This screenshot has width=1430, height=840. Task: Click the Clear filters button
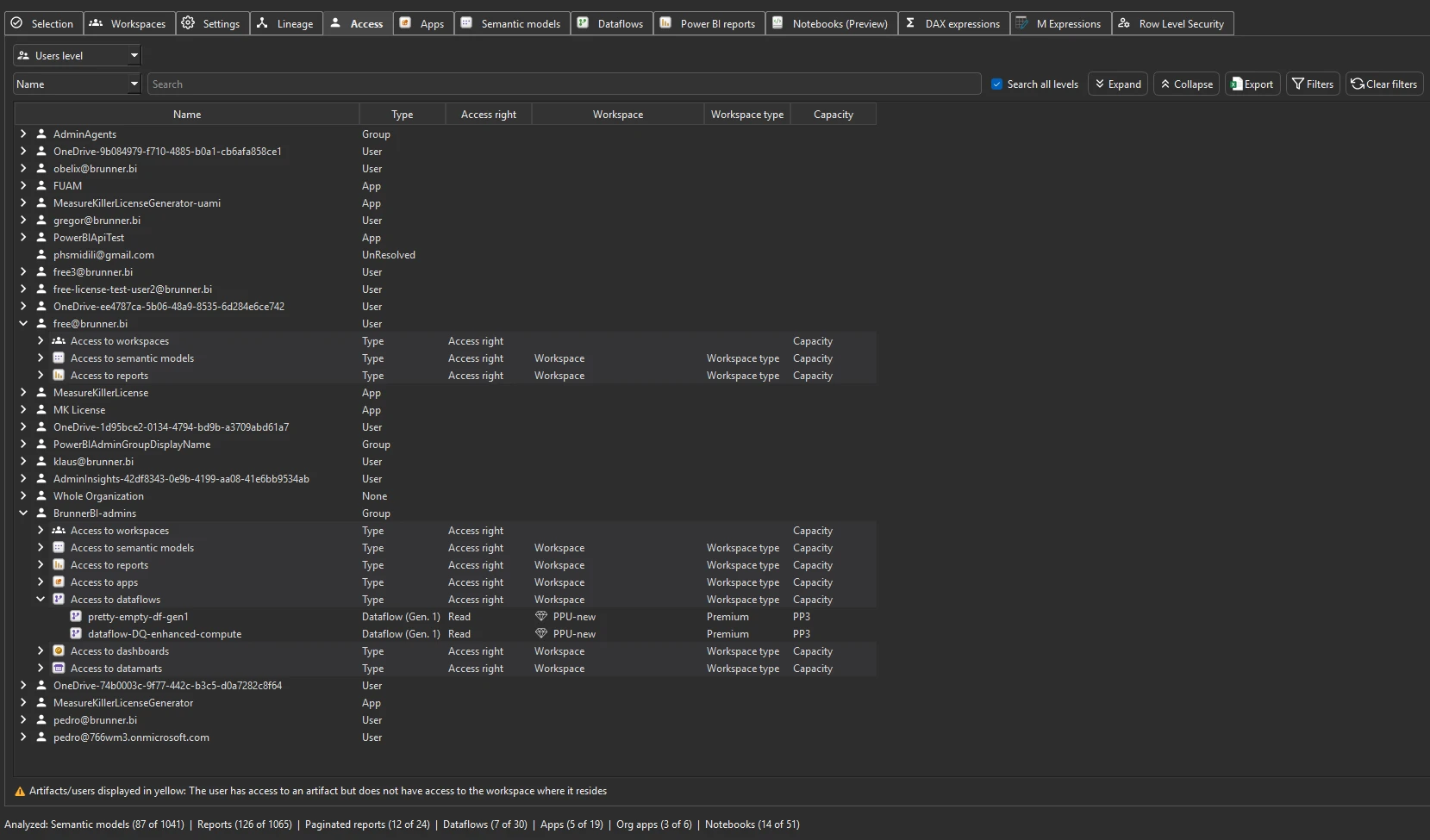tap(1384, 84)
